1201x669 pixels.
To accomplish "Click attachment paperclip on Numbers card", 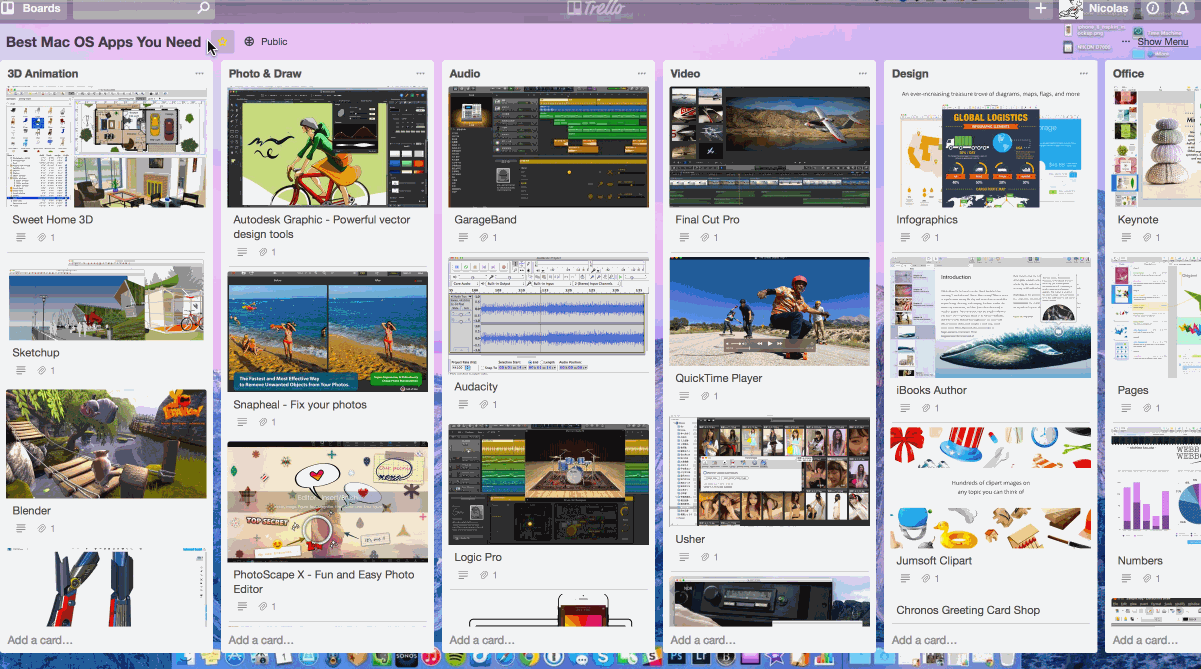I will [x=1147, y=579].
